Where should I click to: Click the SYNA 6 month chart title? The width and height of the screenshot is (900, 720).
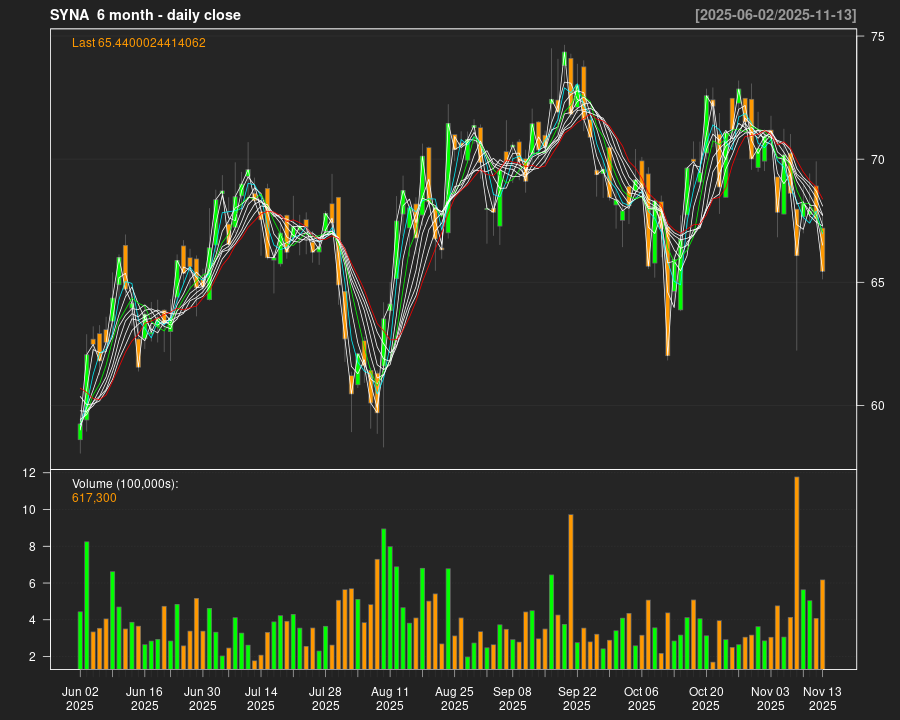click(x=145, y=15)
